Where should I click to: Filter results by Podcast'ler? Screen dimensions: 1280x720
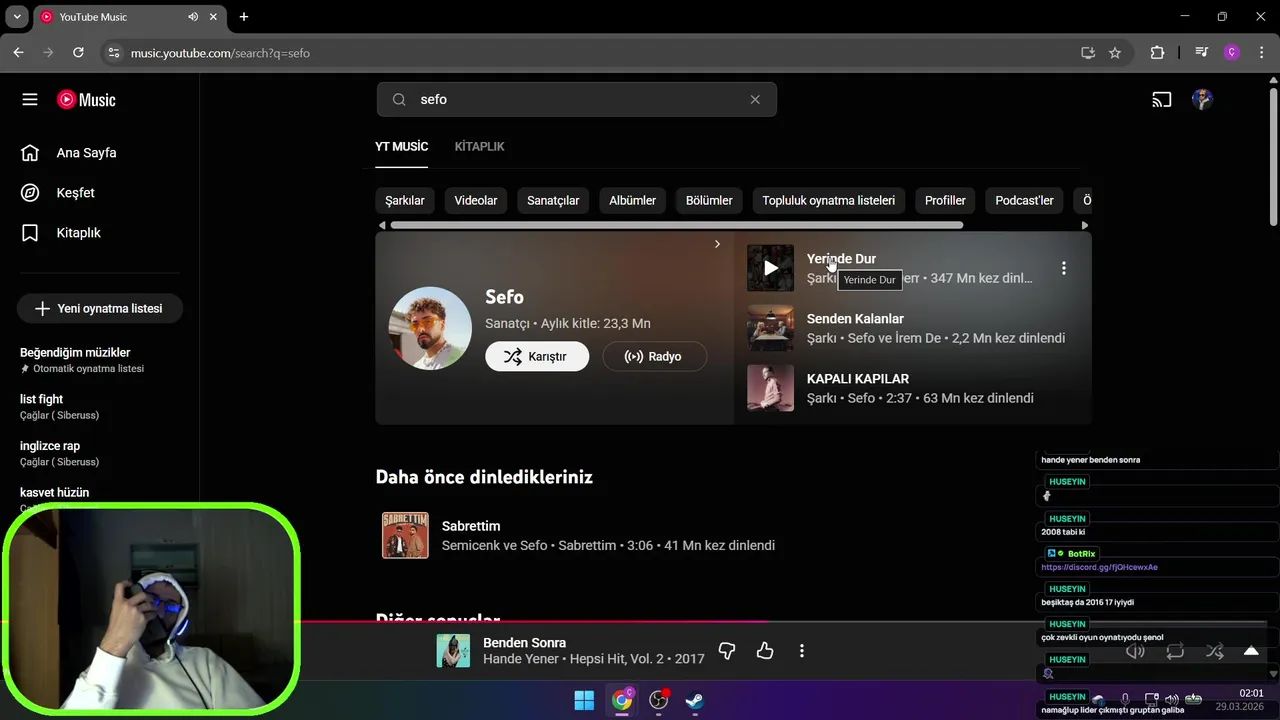coord(1024,201)
